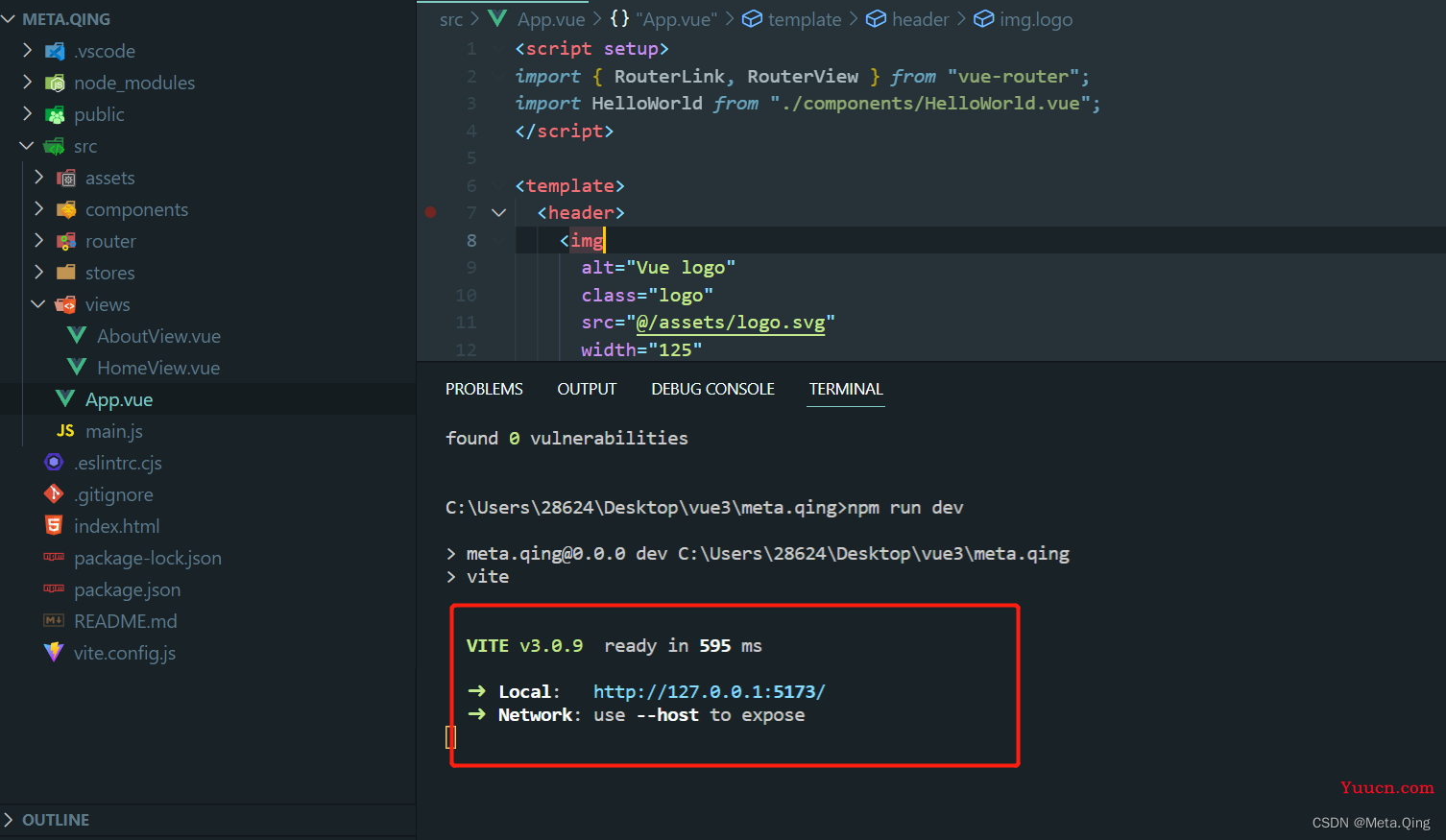The width and height of the screenshot is (1446, 840).
Task: Open vite.config.js in the explorer
Action: point(125,653)
